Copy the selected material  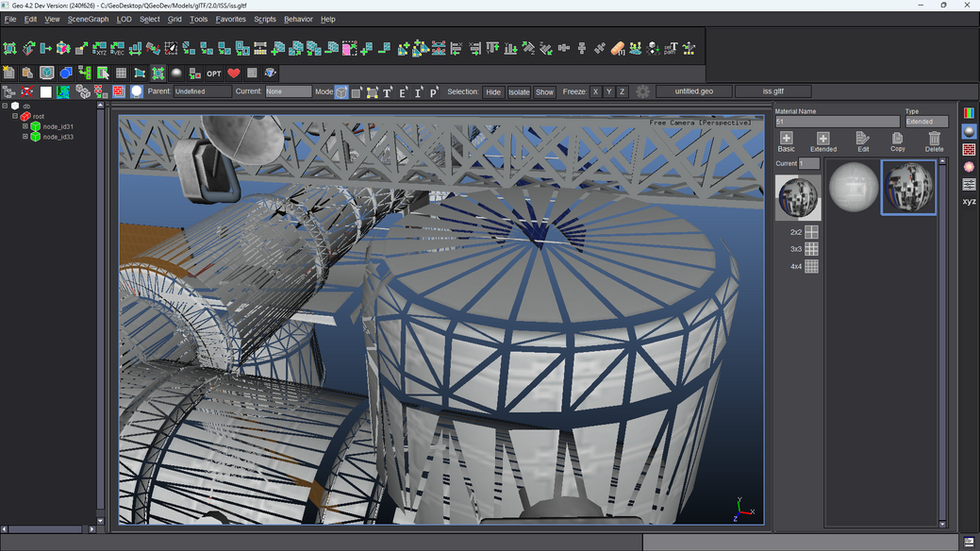[898, 142]
